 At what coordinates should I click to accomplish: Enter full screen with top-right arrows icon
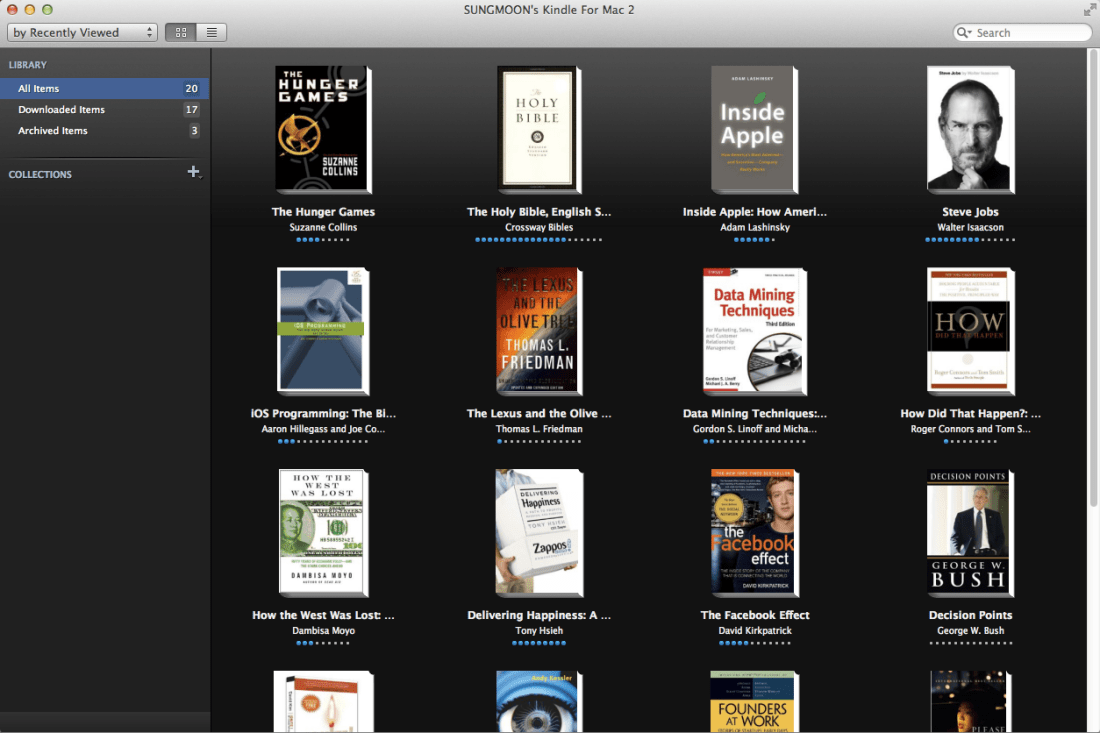(1089, 10)
